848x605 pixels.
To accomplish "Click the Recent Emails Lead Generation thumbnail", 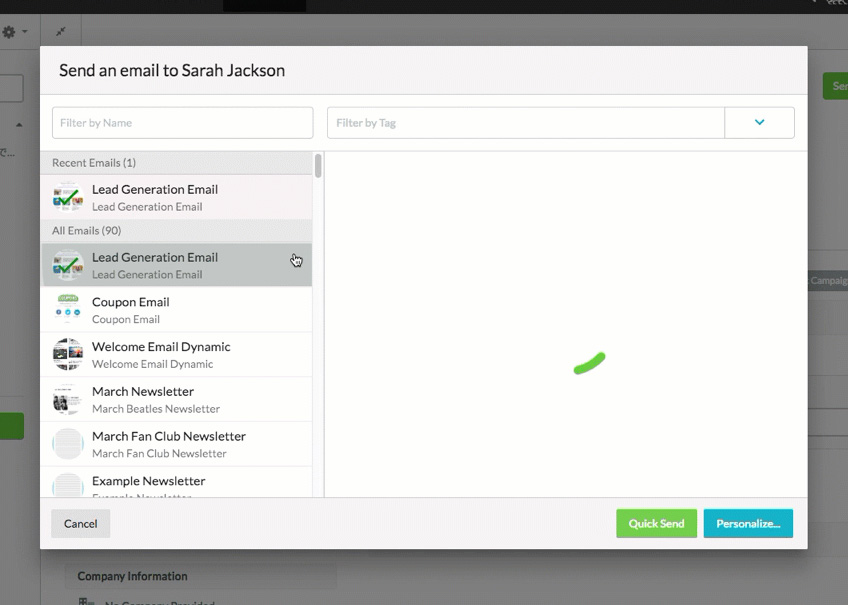I will point(68,197).
